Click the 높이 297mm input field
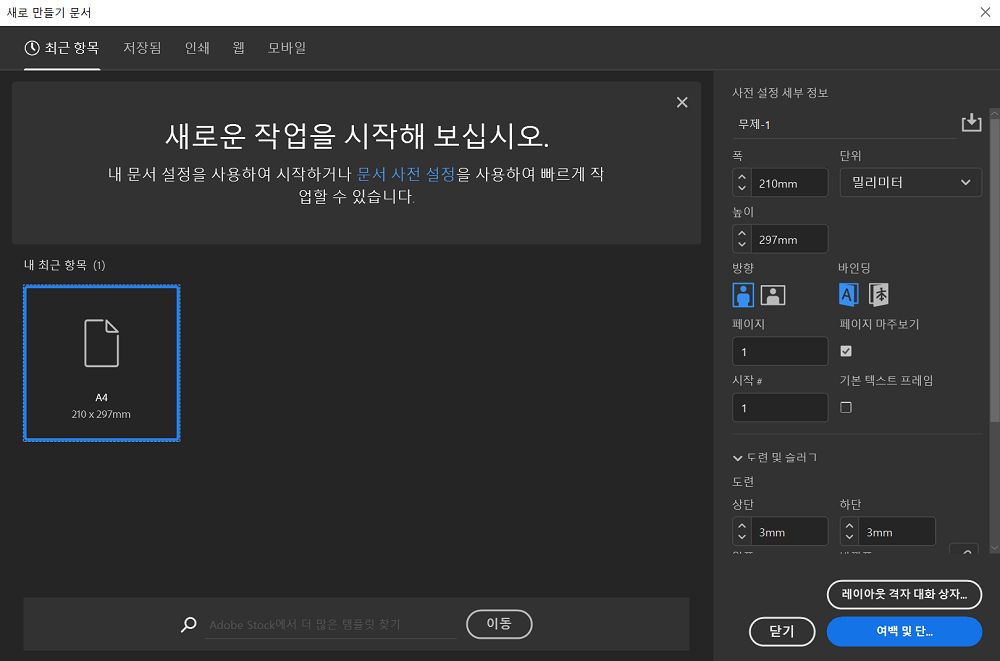1000x661 pixels. pos(790,239)
